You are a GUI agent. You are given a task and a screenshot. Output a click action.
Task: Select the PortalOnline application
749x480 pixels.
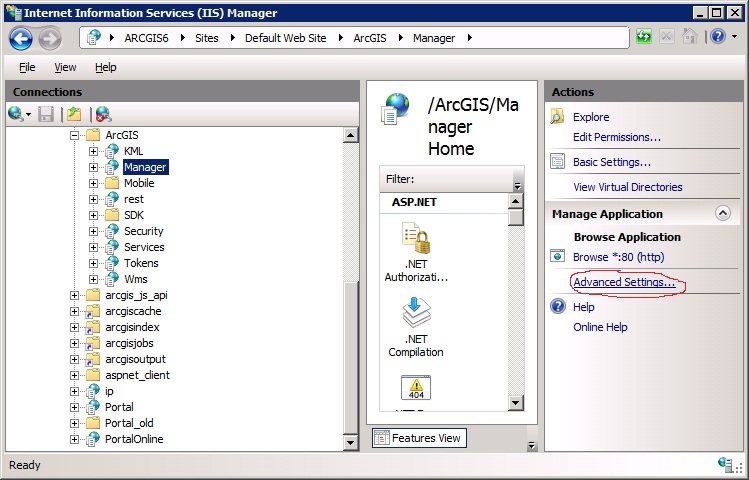[x=134, y=439]
